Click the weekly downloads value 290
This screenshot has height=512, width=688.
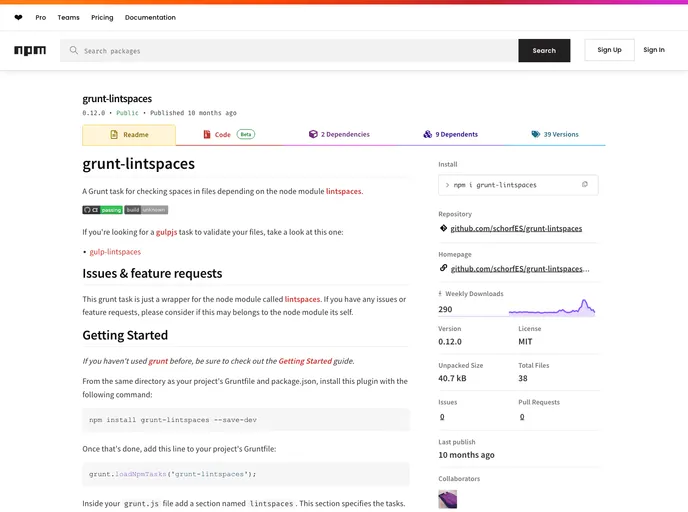(445, 309)
